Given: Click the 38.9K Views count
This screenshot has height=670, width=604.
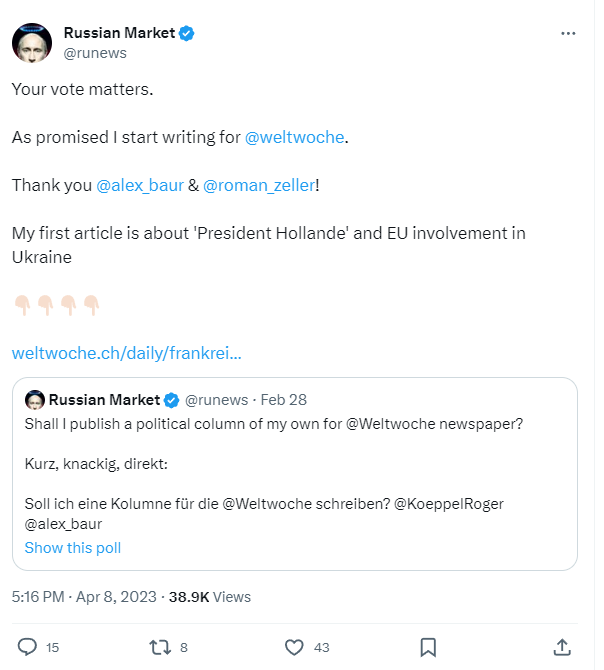Looking at the screenshot, I should (x=210, y=597).
